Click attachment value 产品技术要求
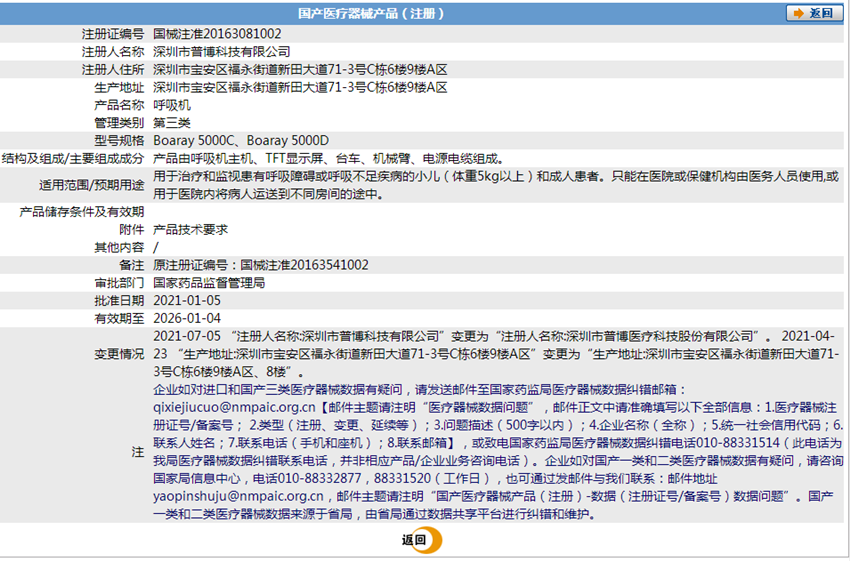850x561 pixels. pos(190,229)
